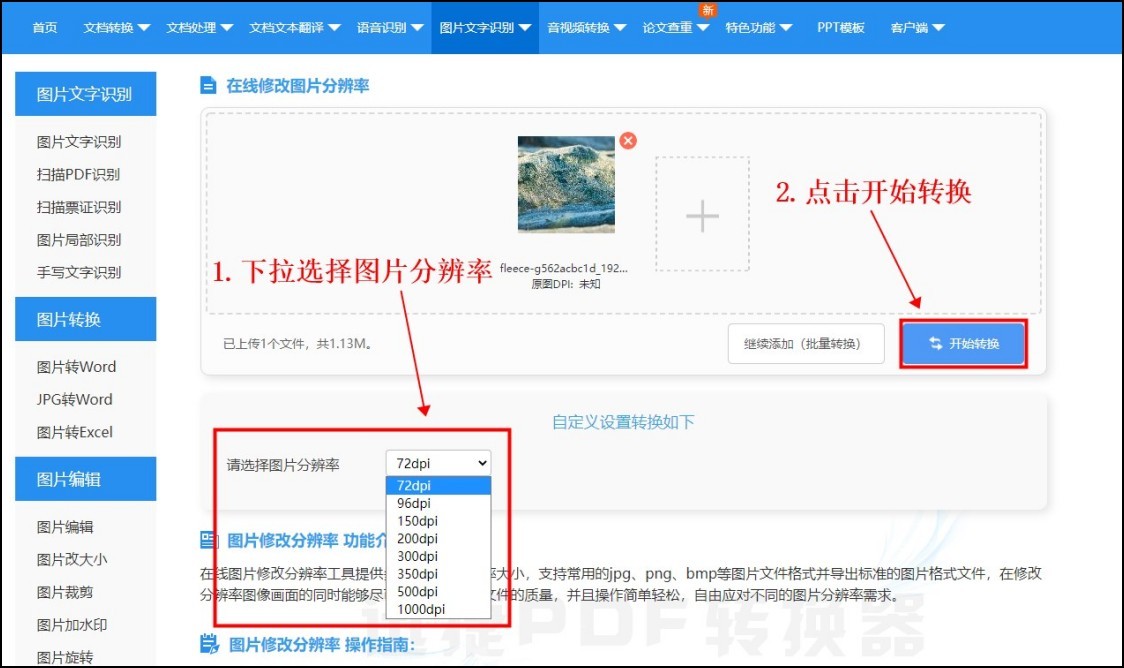Remove the uploaded fleece image via red X icon
Screen dimensions: 1124x668
pyautogui.click(x=628, y=141)
